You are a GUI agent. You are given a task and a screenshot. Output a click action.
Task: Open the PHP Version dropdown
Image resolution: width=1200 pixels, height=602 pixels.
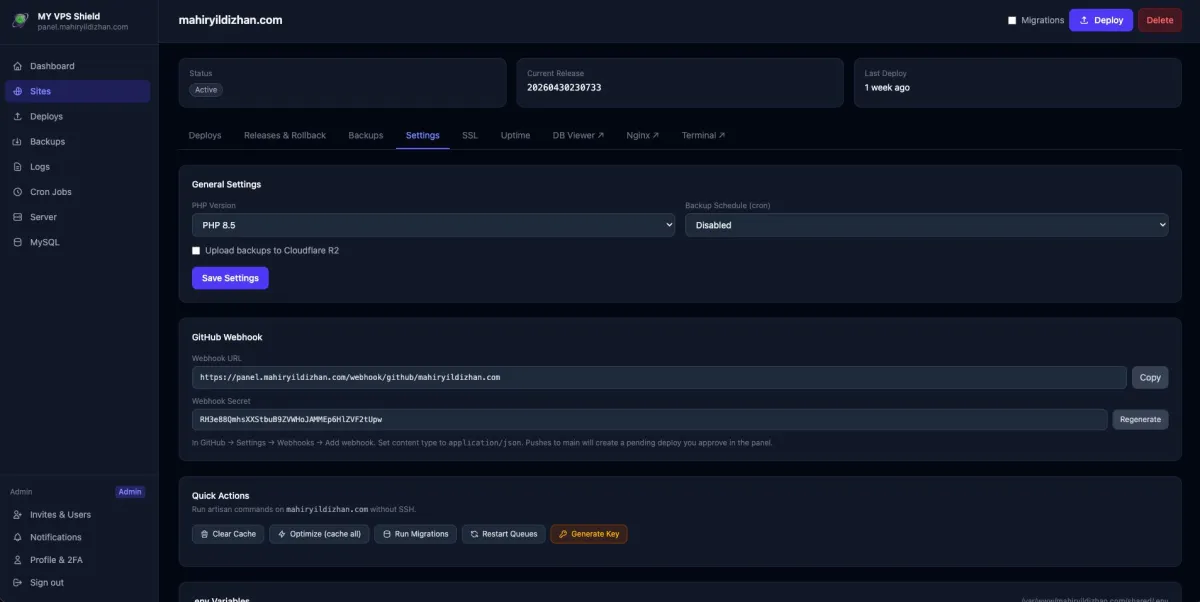click(x=433, y=225)
